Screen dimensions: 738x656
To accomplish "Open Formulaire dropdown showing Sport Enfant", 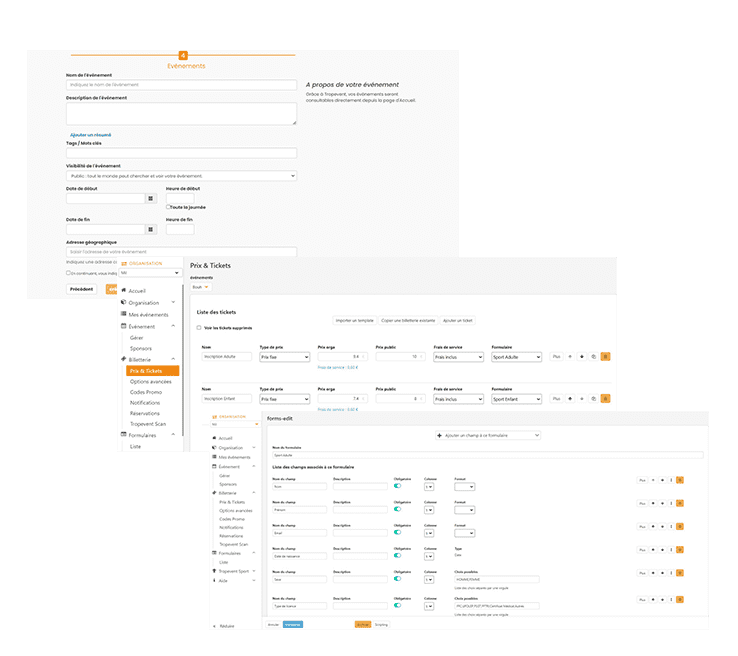I will coord(516,399).
